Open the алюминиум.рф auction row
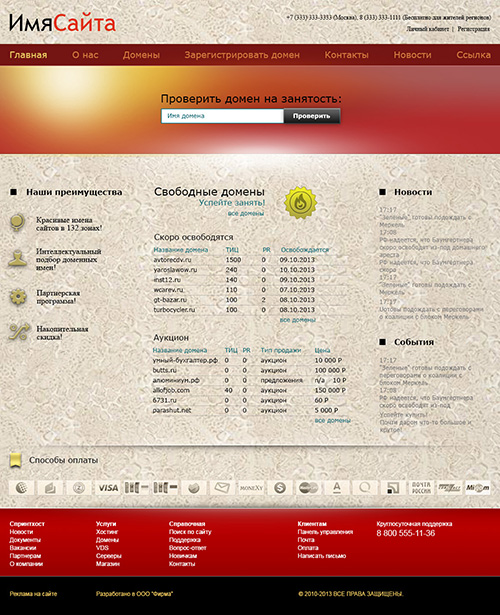Viewport: 500px width, 615px height. pyautogui.click(x=249, y=380)
